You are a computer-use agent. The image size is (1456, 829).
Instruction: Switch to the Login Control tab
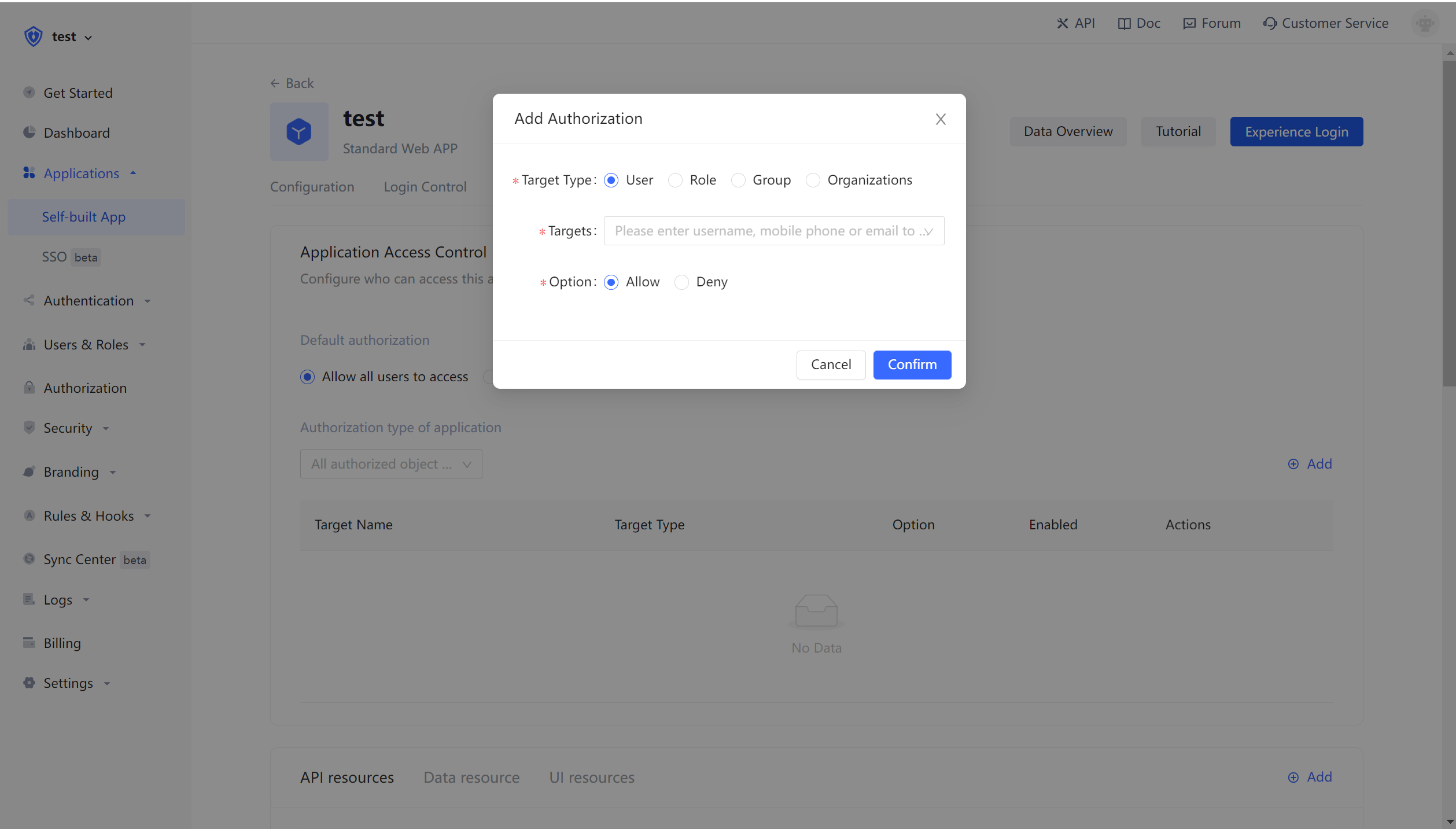coord(425,187)
